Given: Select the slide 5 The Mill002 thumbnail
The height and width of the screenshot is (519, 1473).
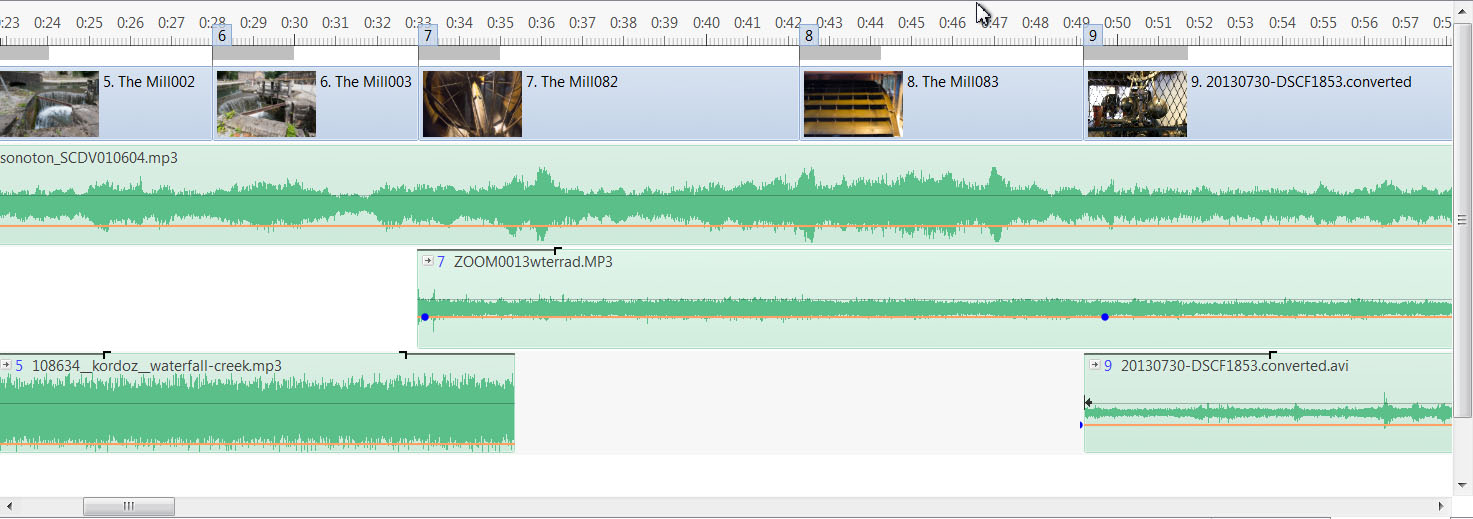Looking at the screenshot, I should click(x=49, y=104).
